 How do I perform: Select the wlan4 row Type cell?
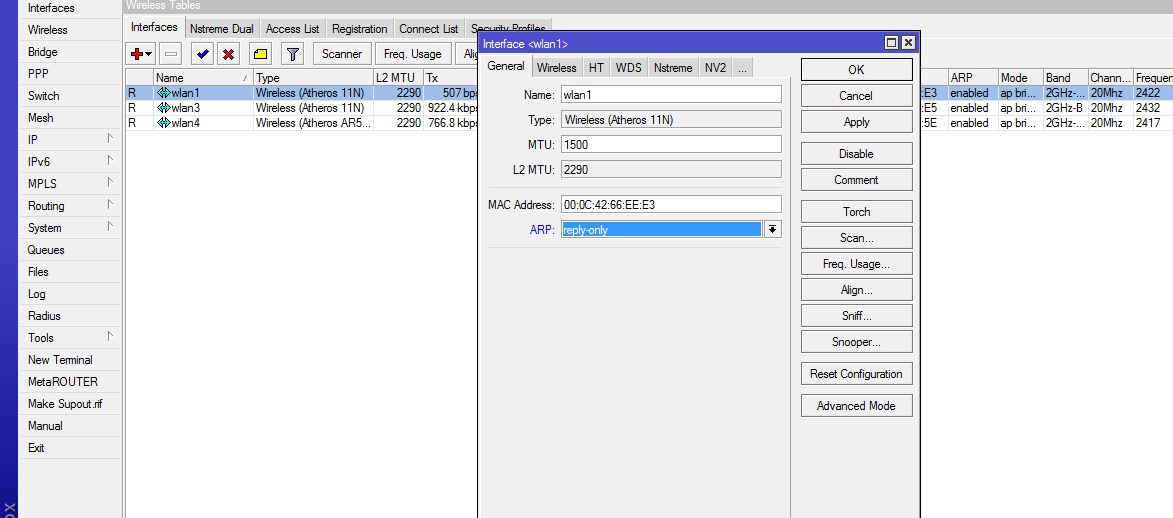click(x=313, y=123)
